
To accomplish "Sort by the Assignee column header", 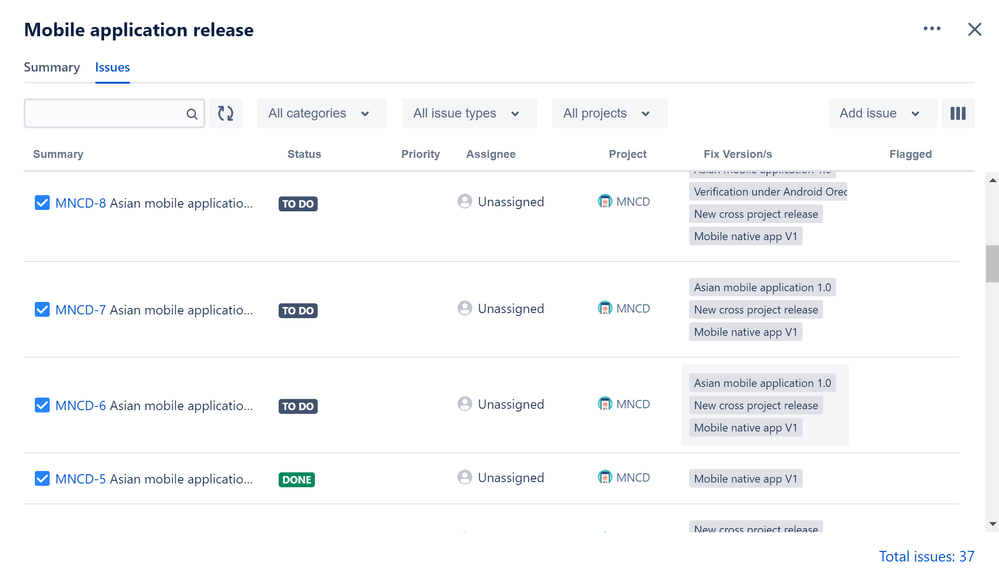I will click(491, 154).
